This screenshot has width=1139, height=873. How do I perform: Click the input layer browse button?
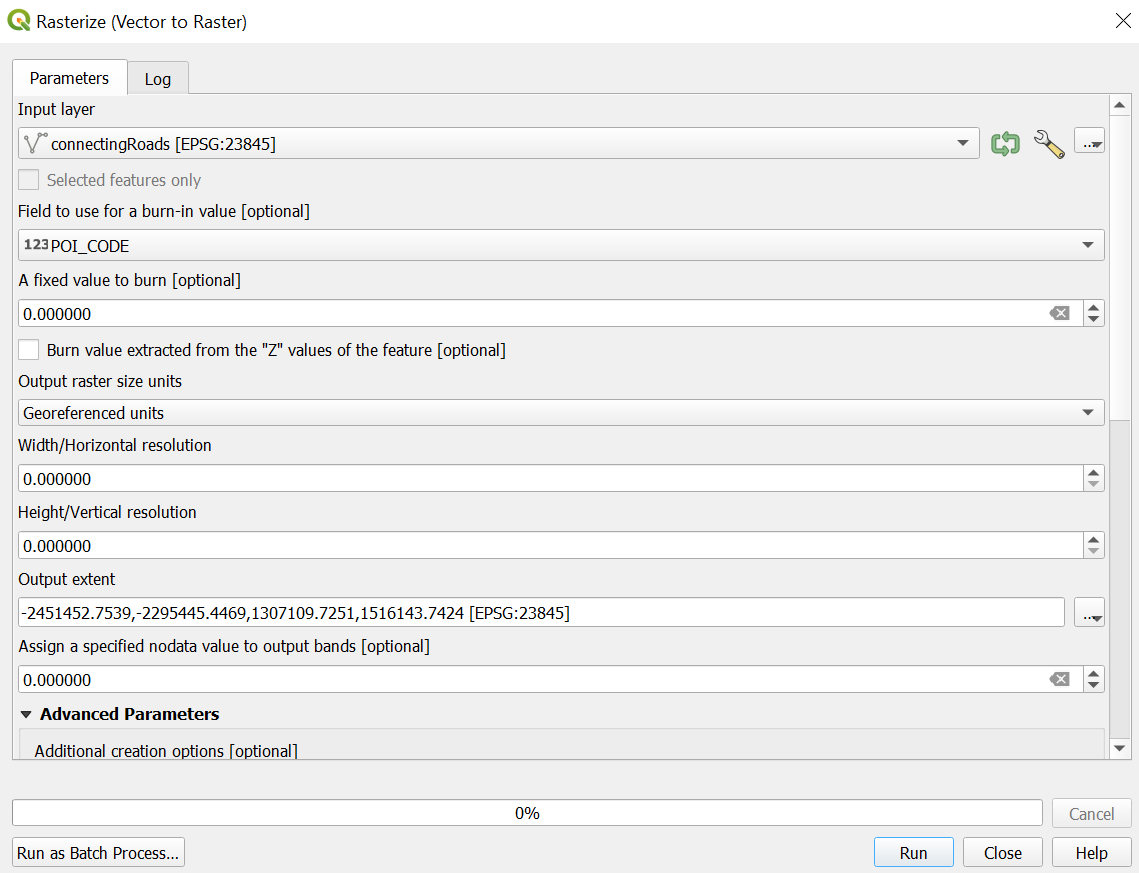click(x=1089, y=143)
